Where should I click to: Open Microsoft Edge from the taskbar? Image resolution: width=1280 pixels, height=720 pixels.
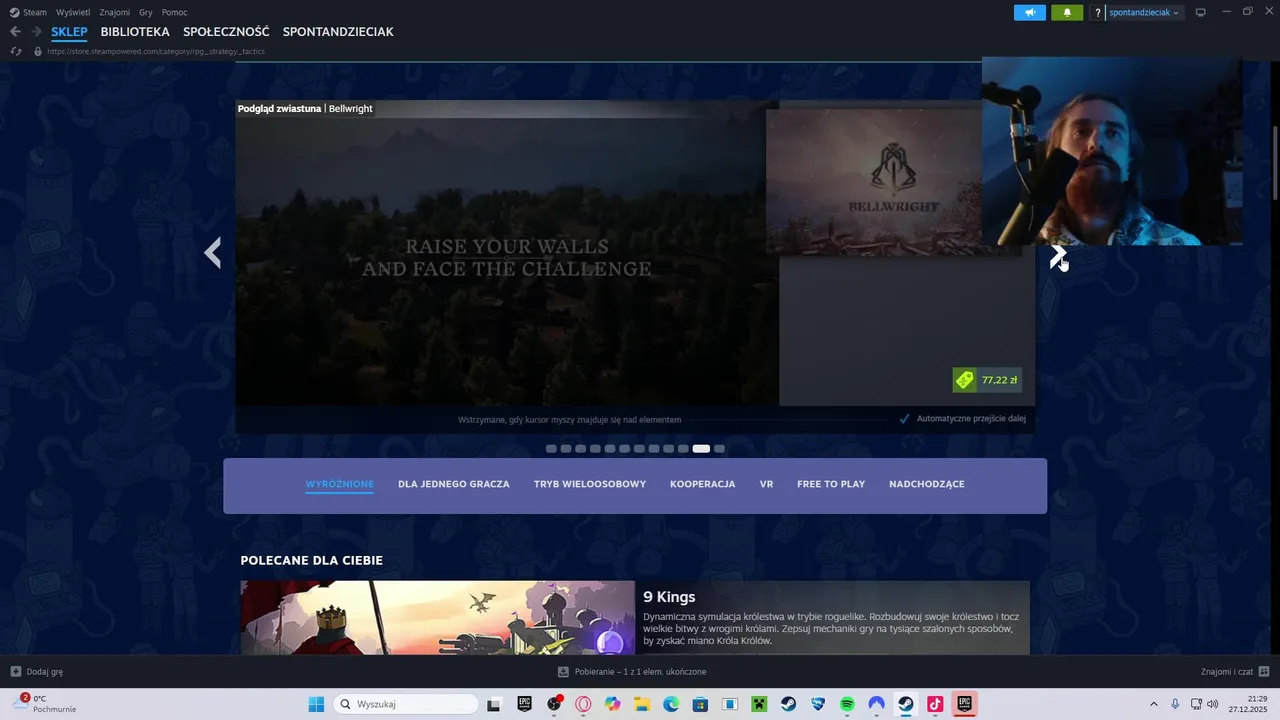click(671, 704)
